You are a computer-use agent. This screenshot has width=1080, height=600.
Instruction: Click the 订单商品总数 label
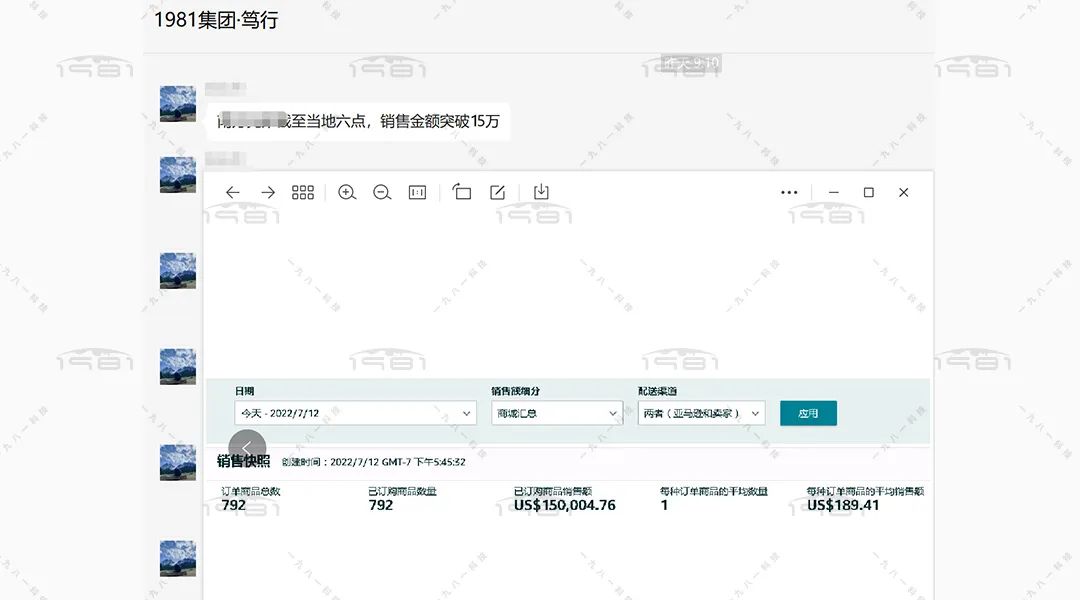(251, 491)
